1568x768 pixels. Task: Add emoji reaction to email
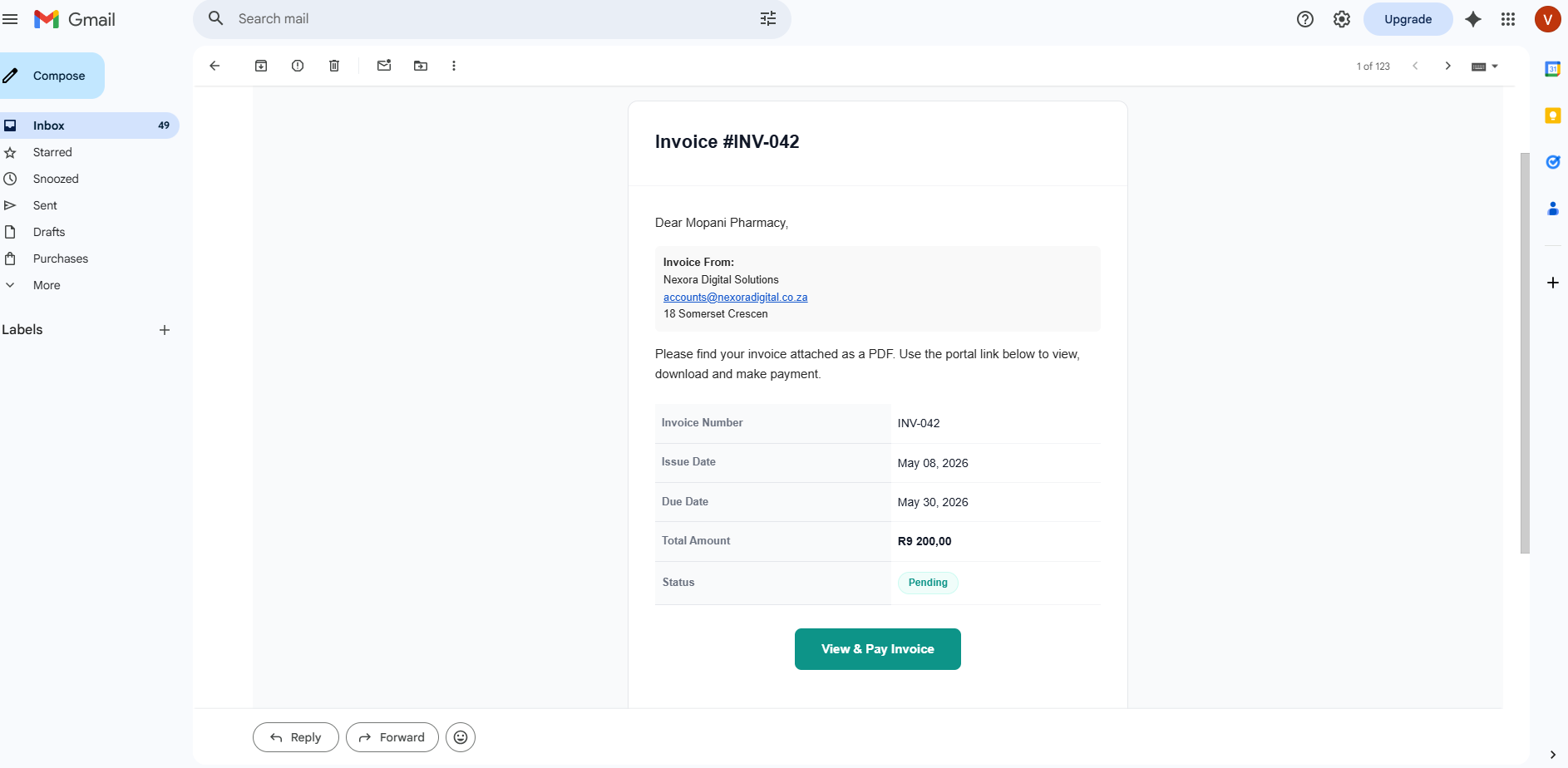[x=461, y=737]
